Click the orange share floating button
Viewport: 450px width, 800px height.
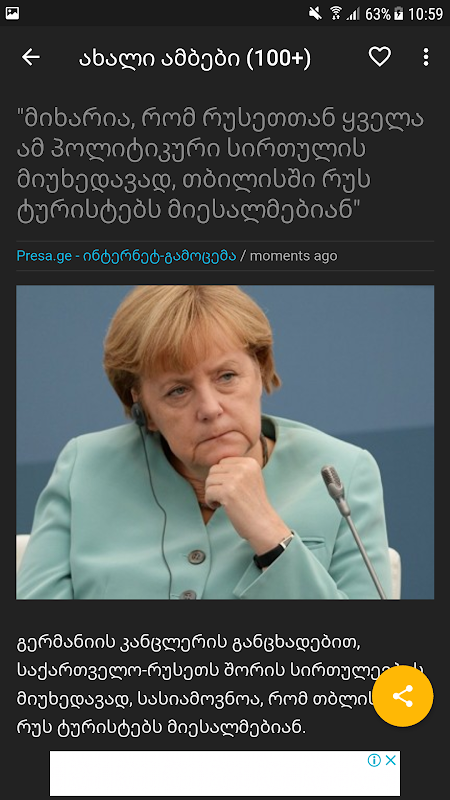pyautogui.click(x=403, y=696)
